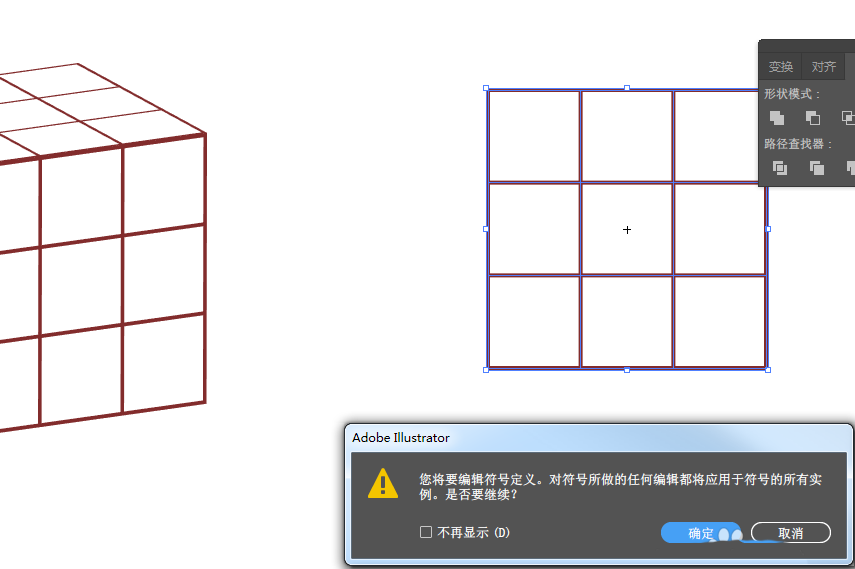Apply the Minus Front shape mode
This screenshot has height=569, width=855.
(x=812, y=118)
